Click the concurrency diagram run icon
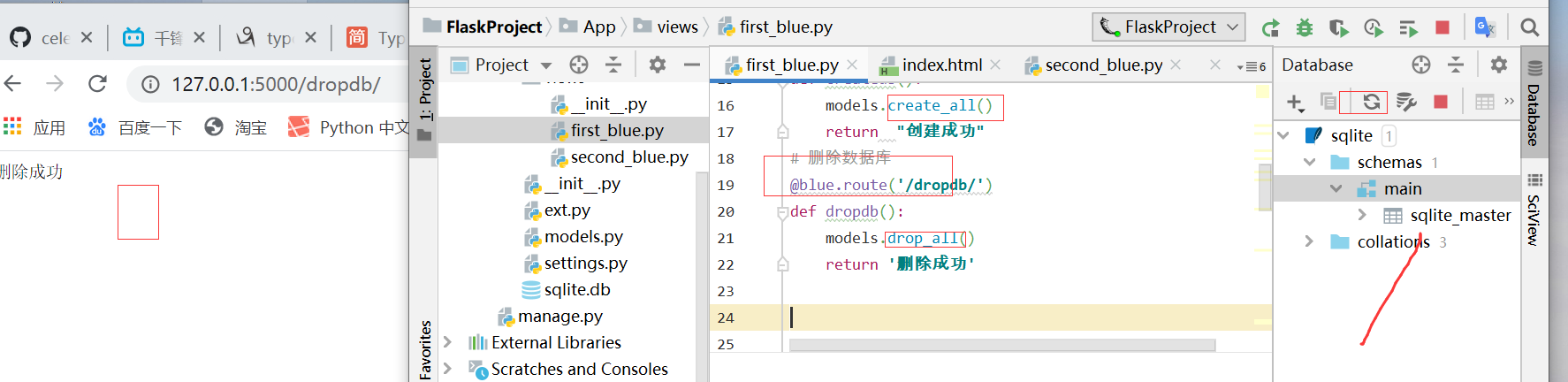 pyautogui.click(x=1408, y=28)
